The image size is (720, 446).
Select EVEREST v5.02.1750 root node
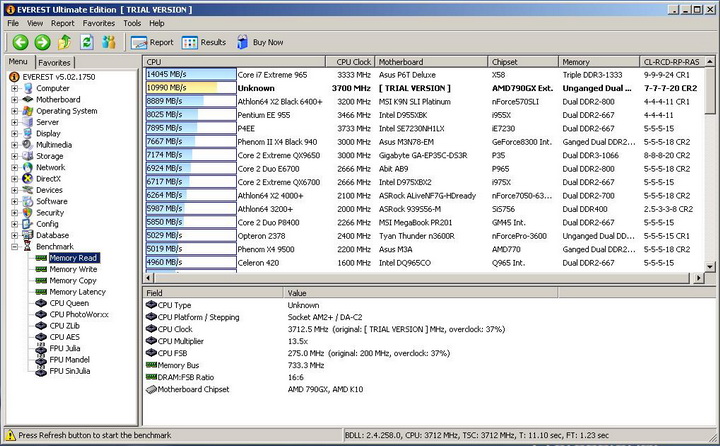(59, 77)
